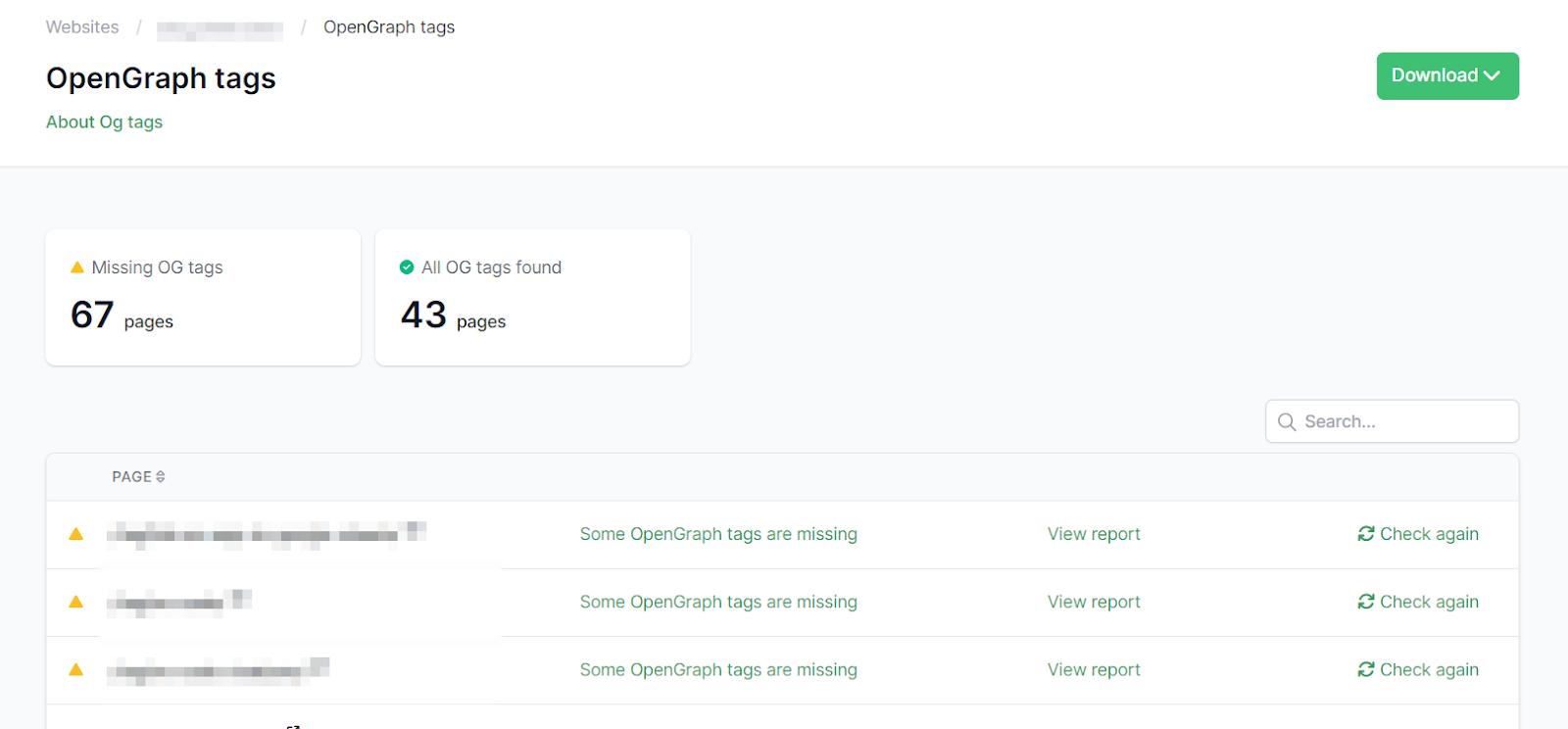Screen dimensions: 1568x729
Task: Click the refresh icon in the second row
Action: 1365,602
